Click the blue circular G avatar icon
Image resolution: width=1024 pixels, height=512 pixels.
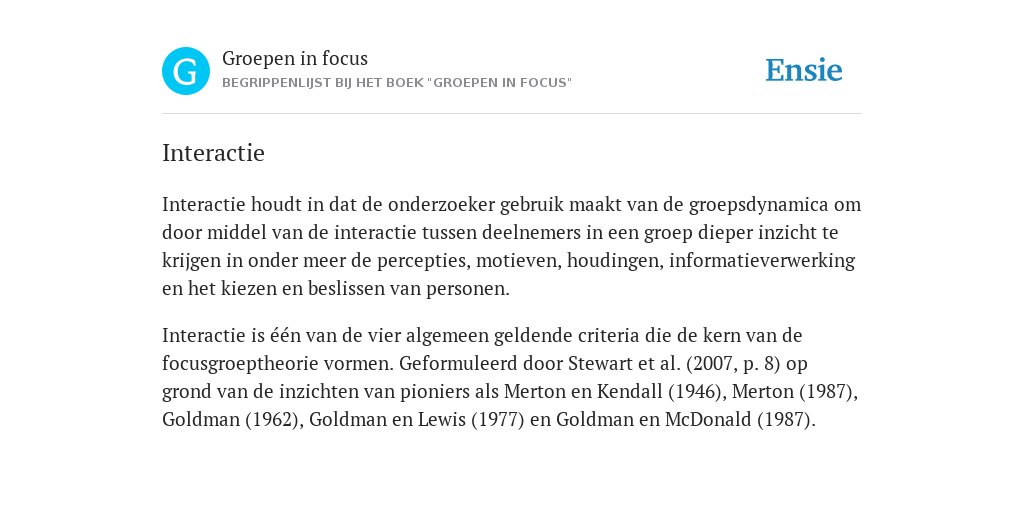click(x=186, y=71)
